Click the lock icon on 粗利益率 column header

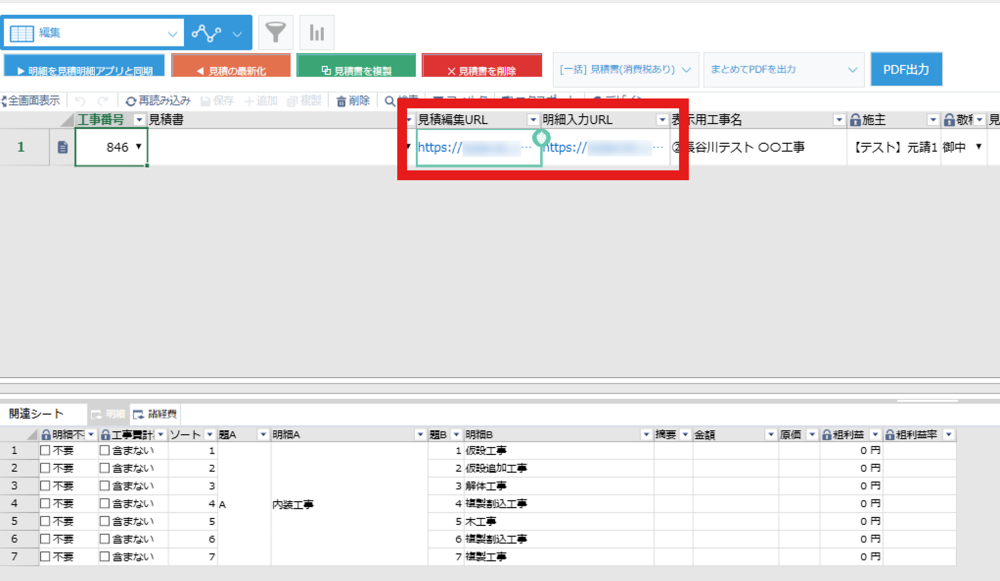(x=890, y=435)
